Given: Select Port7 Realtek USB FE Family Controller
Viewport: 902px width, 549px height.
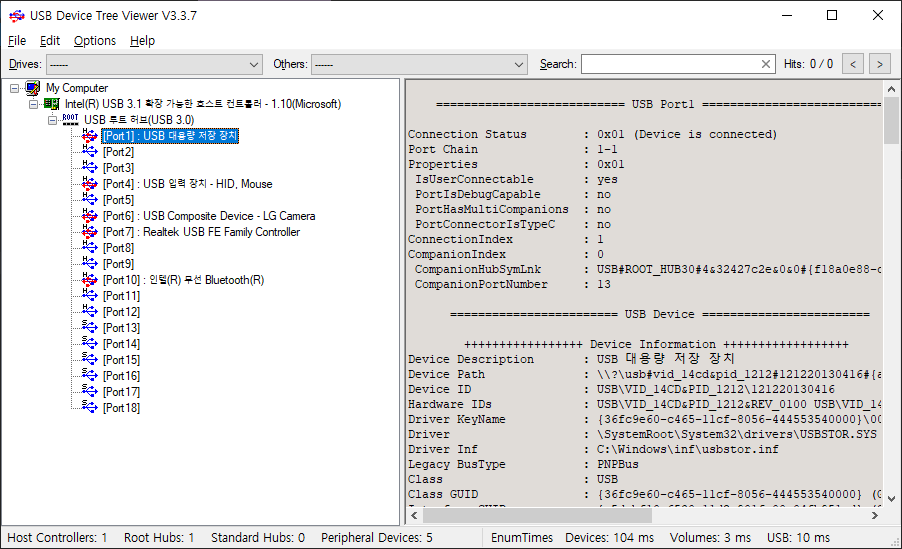Looking at the screenshot, I should pos(201,232).
